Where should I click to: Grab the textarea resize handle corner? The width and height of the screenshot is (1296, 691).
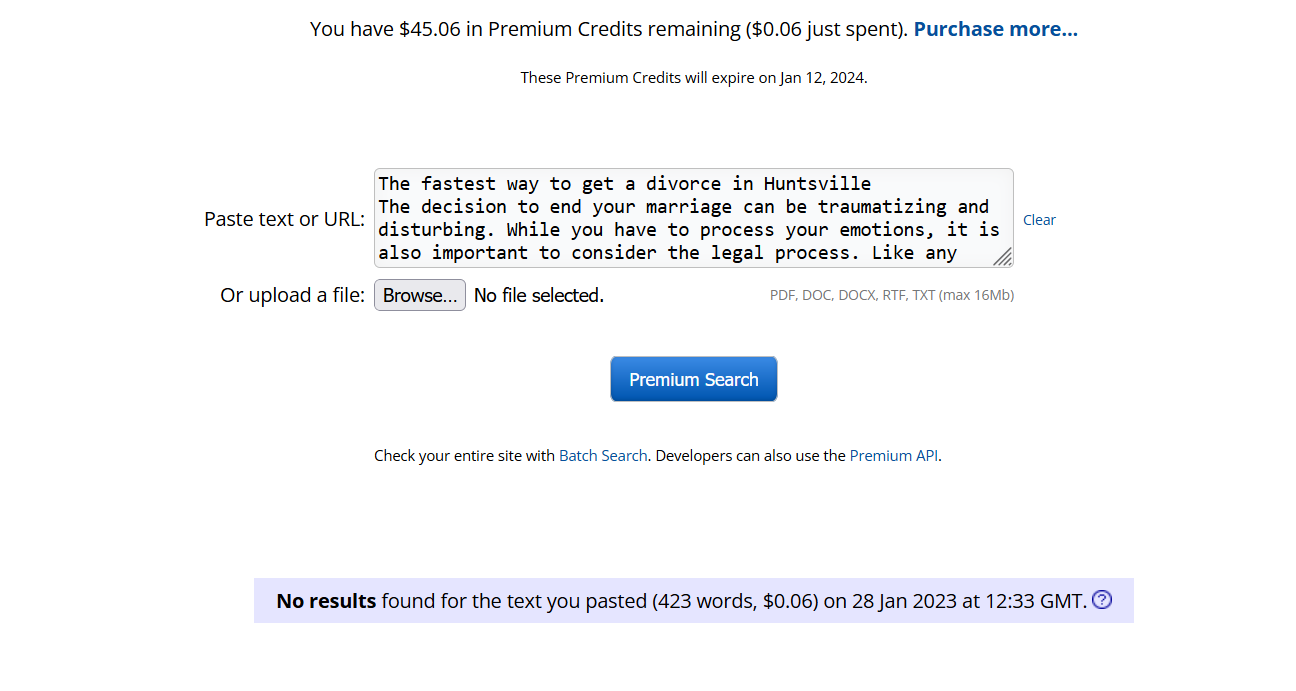coord(1002,257)
